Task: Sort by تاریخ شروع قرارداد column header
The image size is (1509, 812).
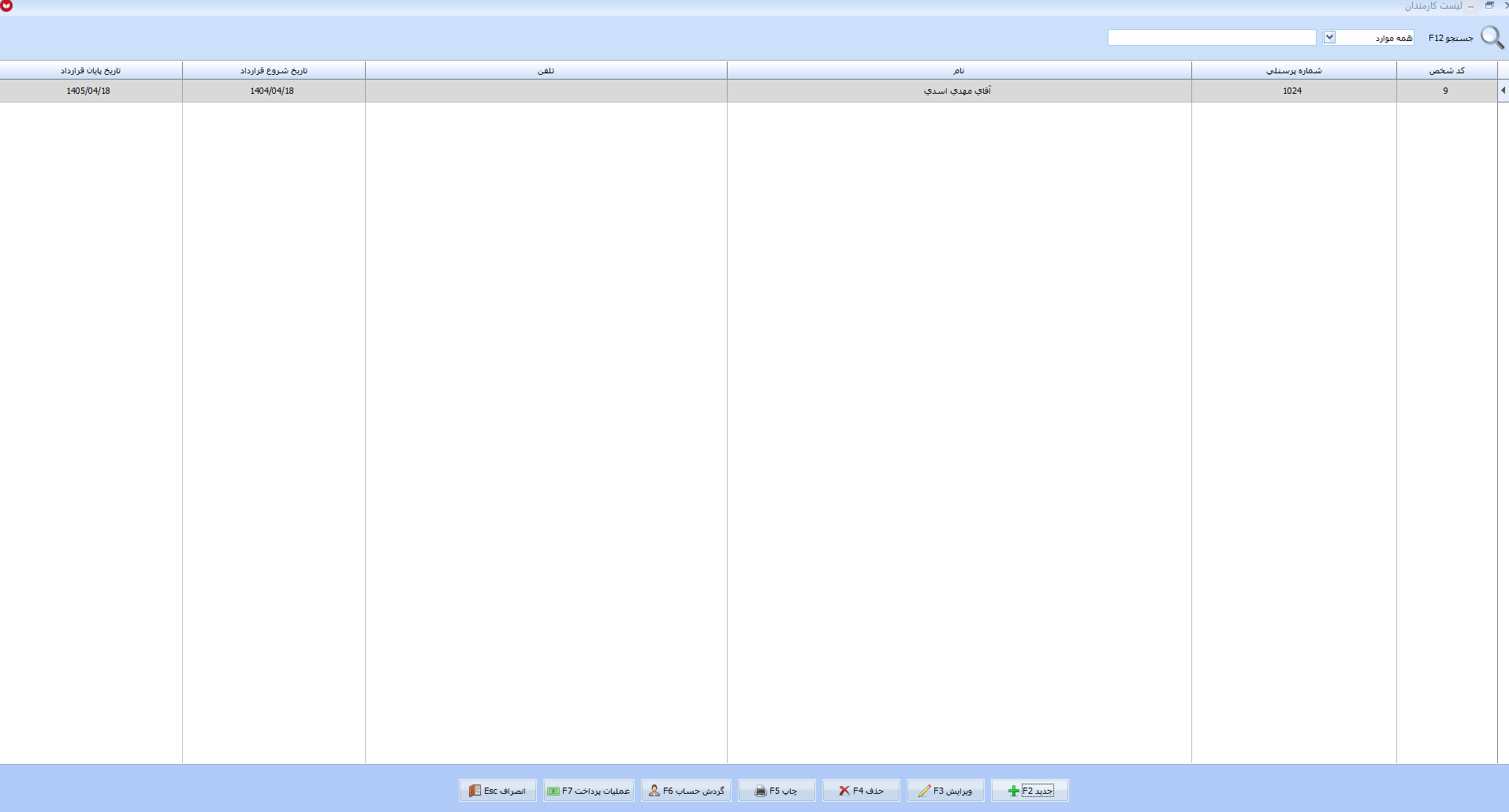Action: (x=274, y=70)
